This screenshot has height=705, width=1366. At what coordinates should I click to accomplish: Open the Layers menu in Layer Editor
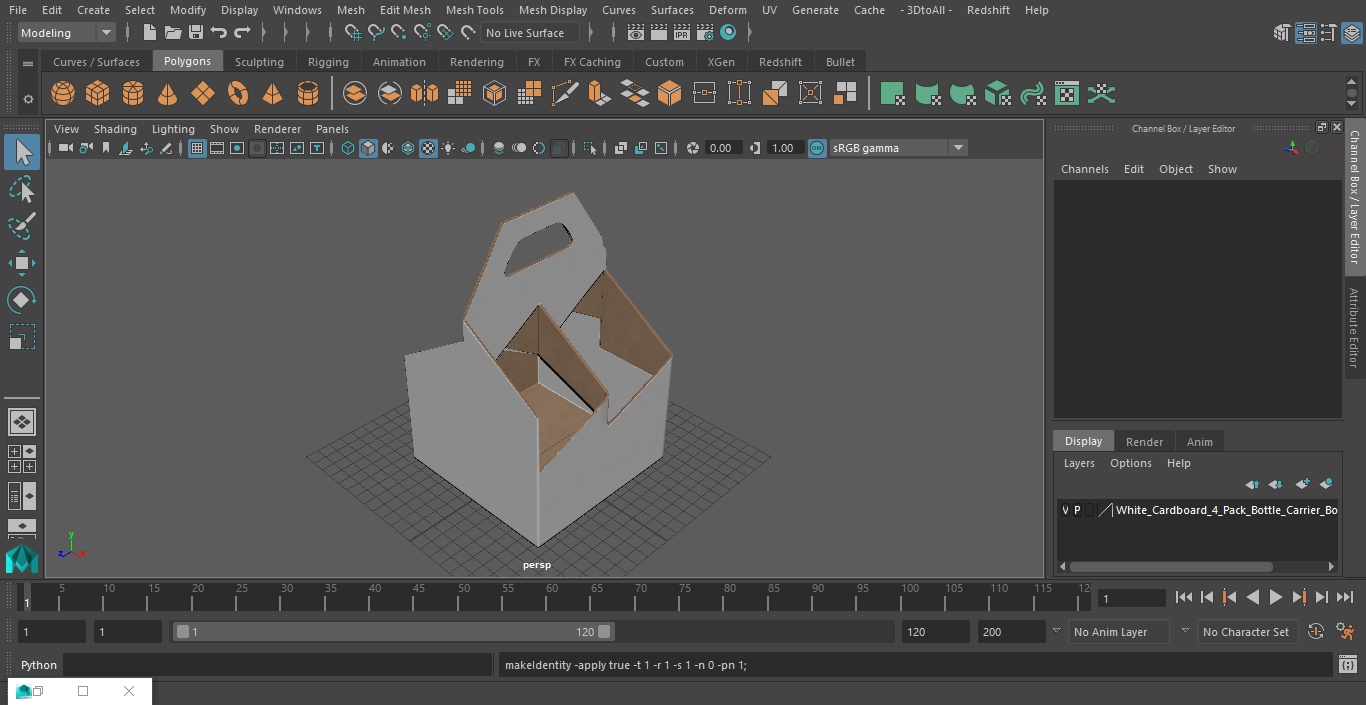[x=1079, y=463]
